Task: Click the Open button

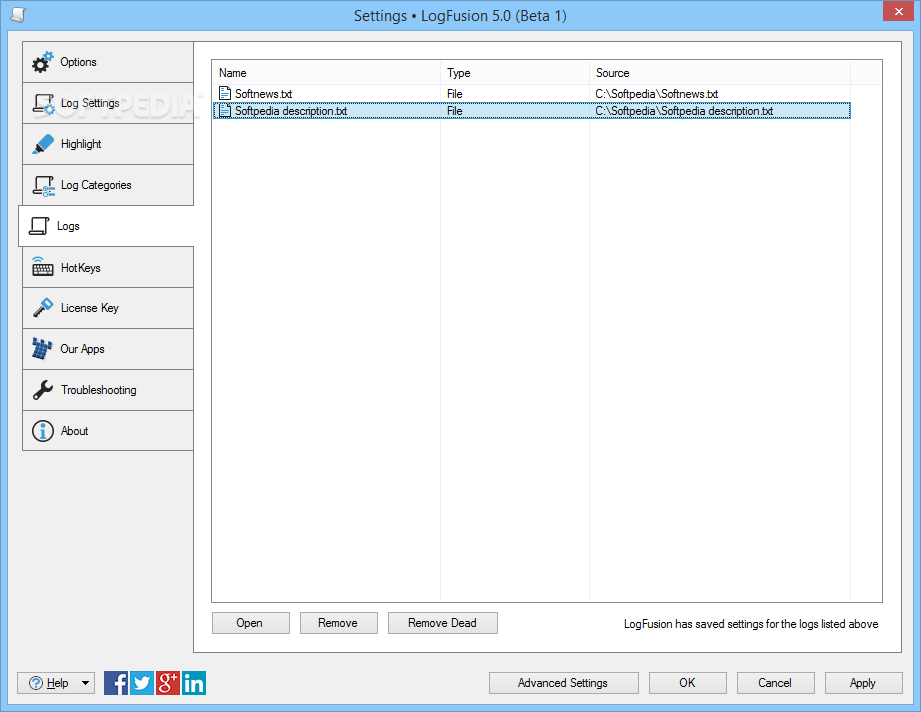Action: tap(251, 623)
